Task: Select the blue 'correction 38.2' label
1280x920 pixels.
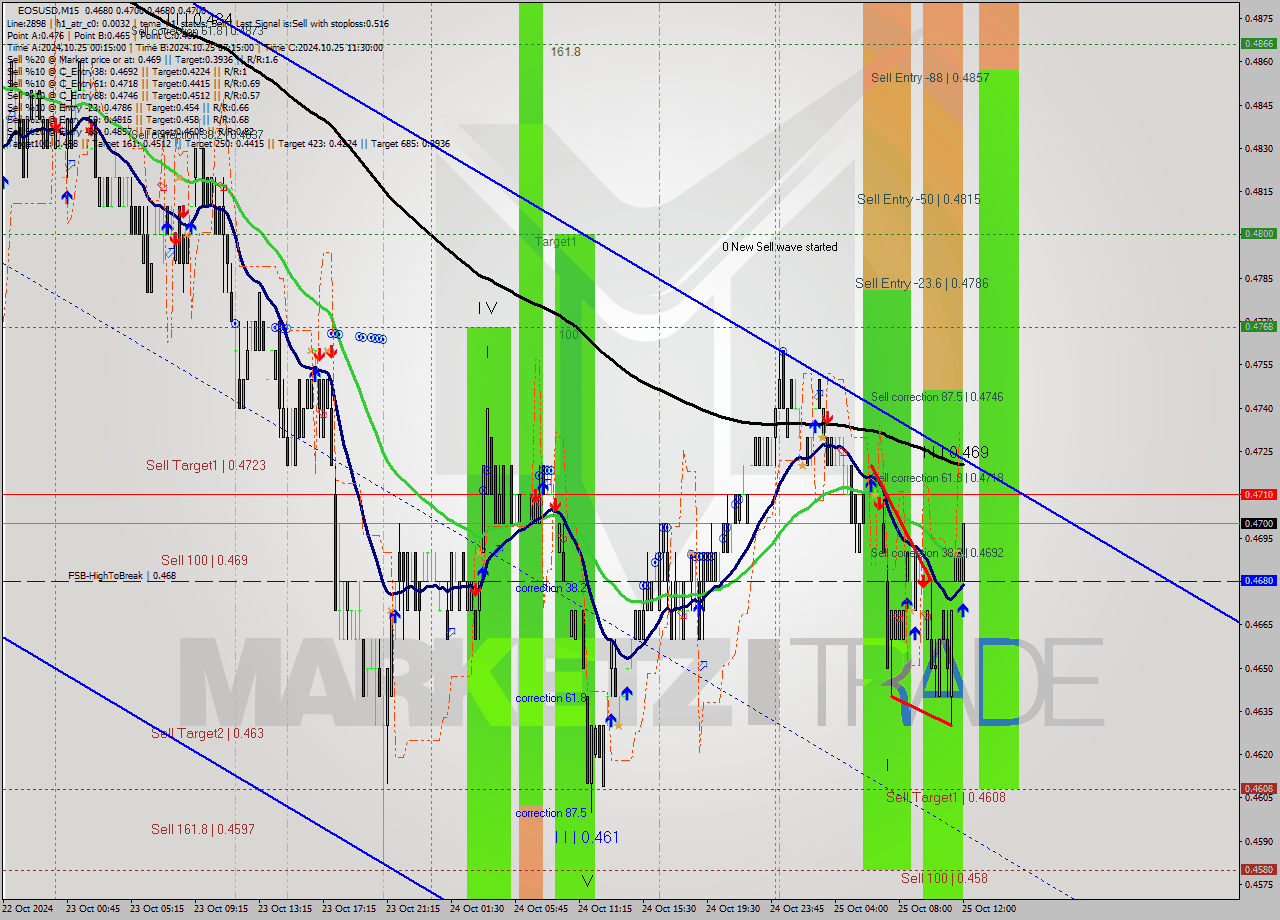Action: [x=551, y=589]
